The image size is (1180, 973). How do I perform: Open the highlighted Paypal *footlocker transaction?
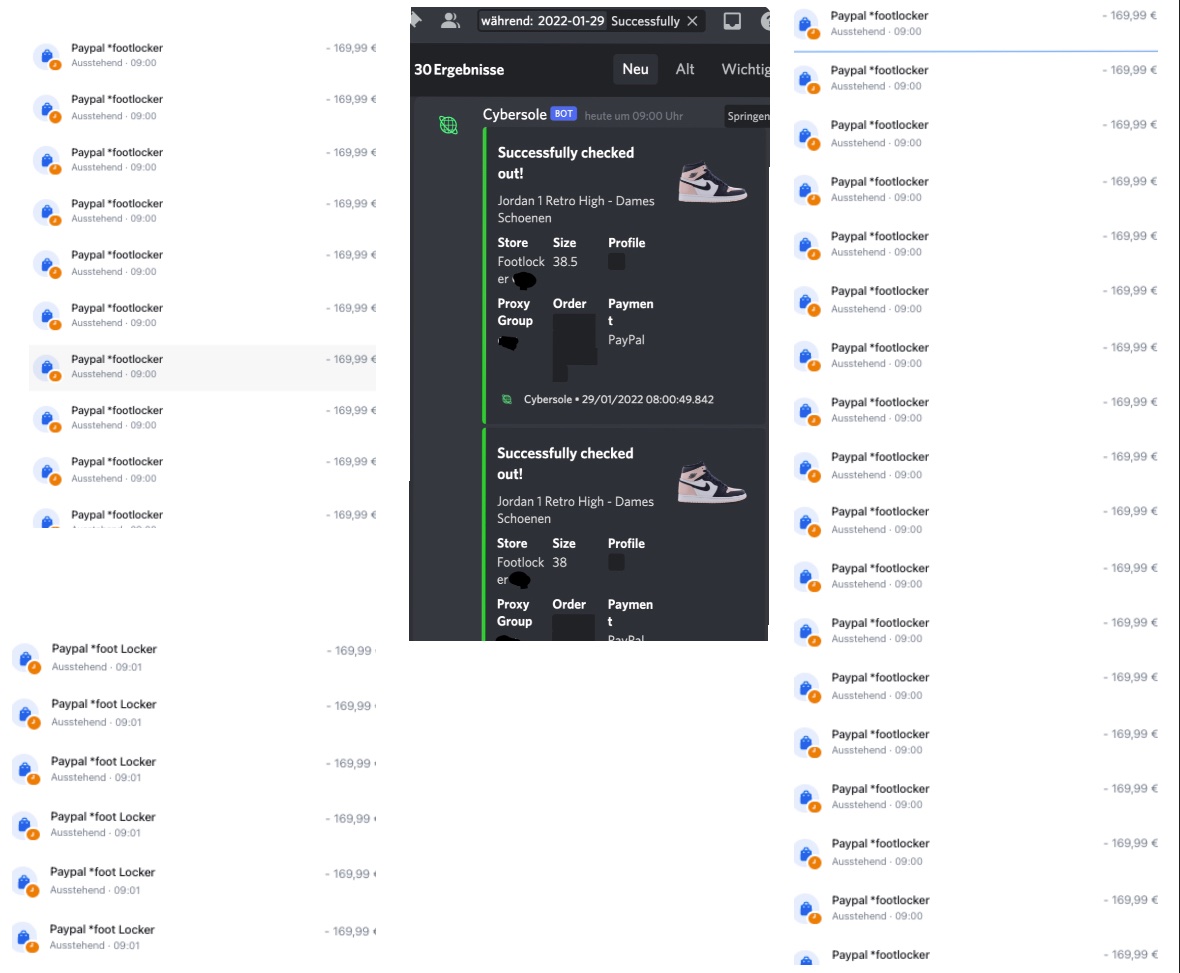(x=202, y=367)
